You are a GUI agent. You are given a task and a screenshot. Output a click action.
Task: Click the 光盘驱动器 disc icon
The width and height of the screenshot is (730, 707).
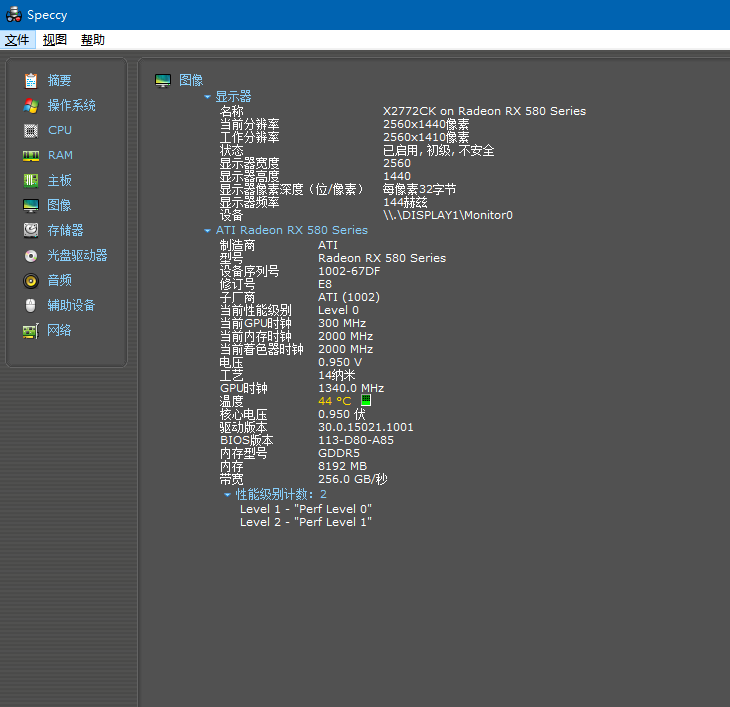(31, 255)
